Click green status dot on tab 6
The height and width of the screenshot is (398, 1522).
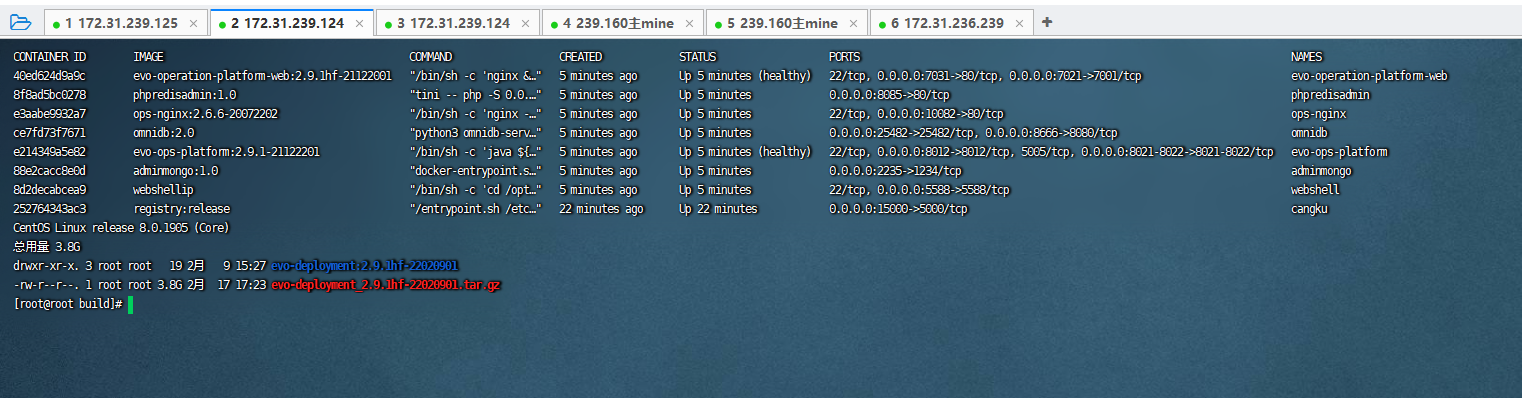point(882,24)
